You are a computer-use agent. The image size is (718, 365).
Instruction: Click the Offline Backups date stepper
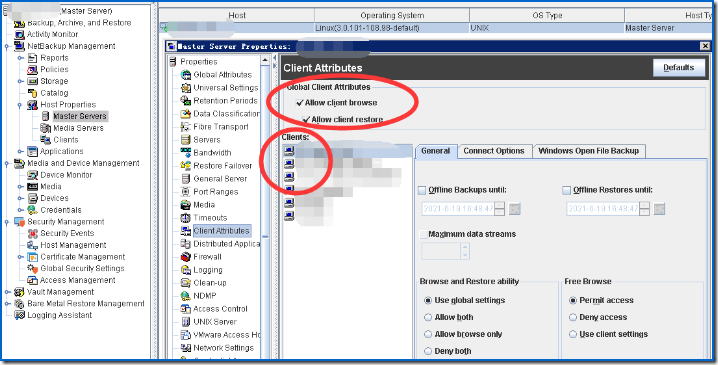pyautogui.click(x=500, y=209)
